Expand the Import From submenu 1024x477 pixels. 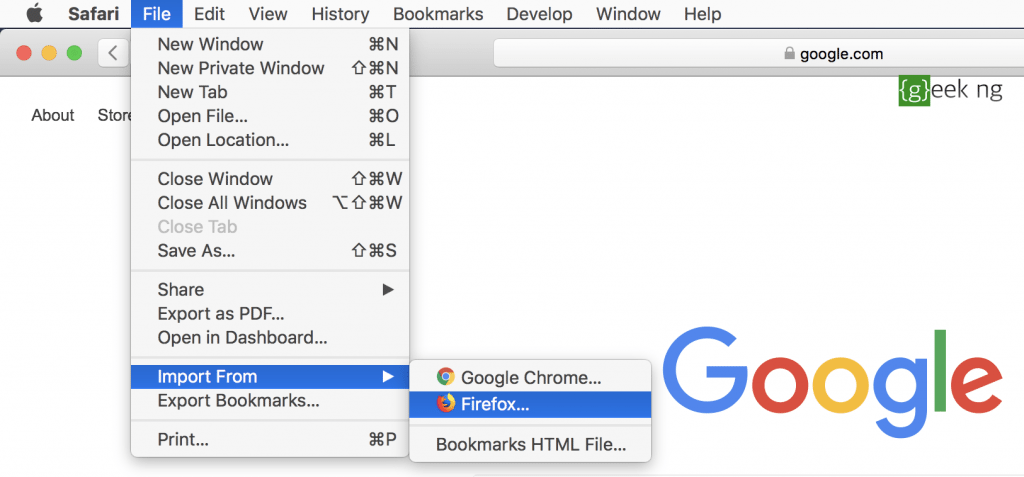(270, 376)
